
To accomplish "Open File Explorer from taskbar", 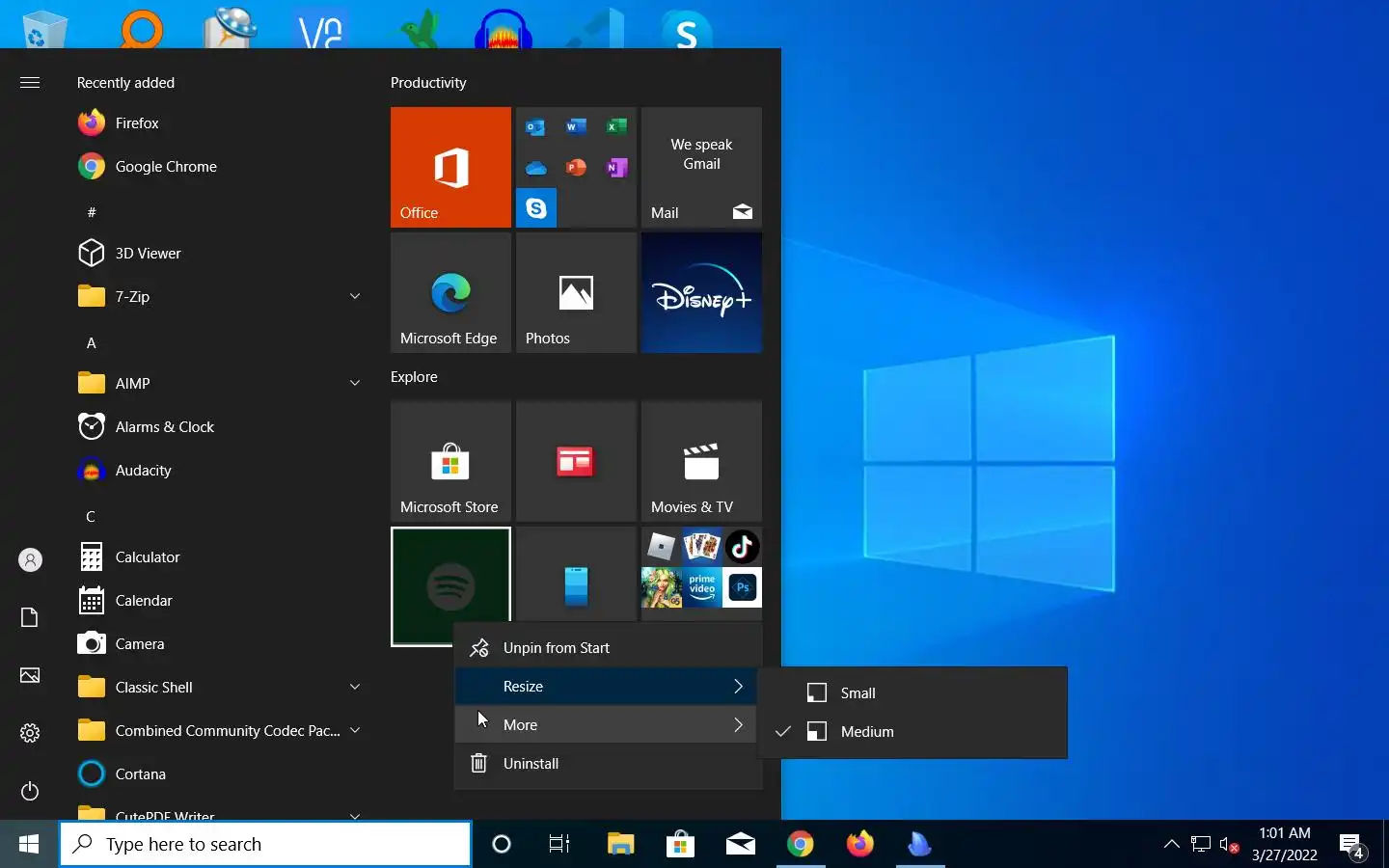I will click(x=620, y=844).
